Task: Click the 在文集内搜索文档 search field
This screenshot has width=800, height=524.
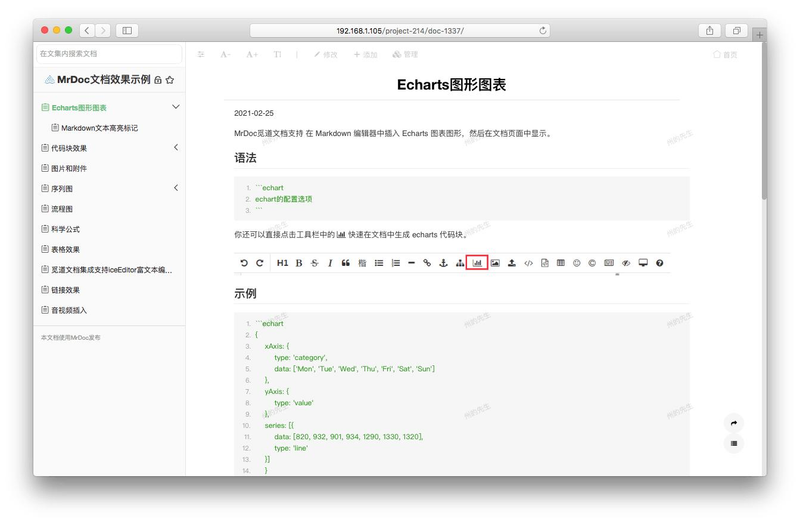Action: coord(109,54)
